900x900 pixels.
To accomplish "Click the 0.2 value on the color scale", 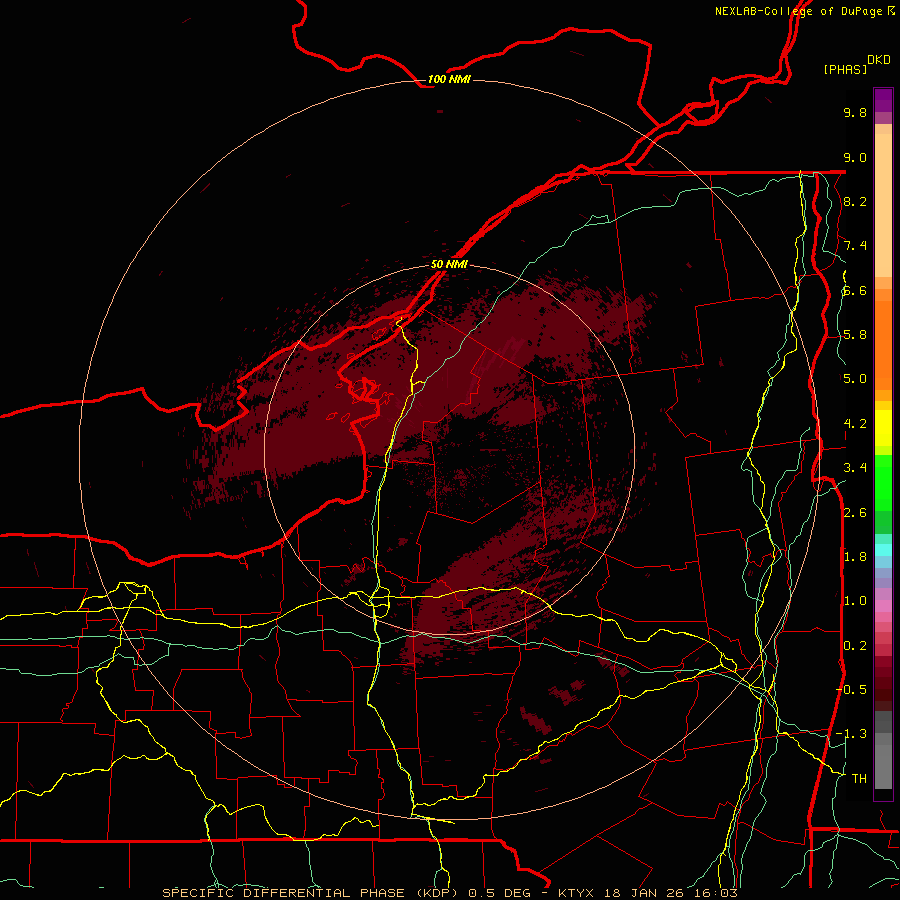I will tap(855, 646).
